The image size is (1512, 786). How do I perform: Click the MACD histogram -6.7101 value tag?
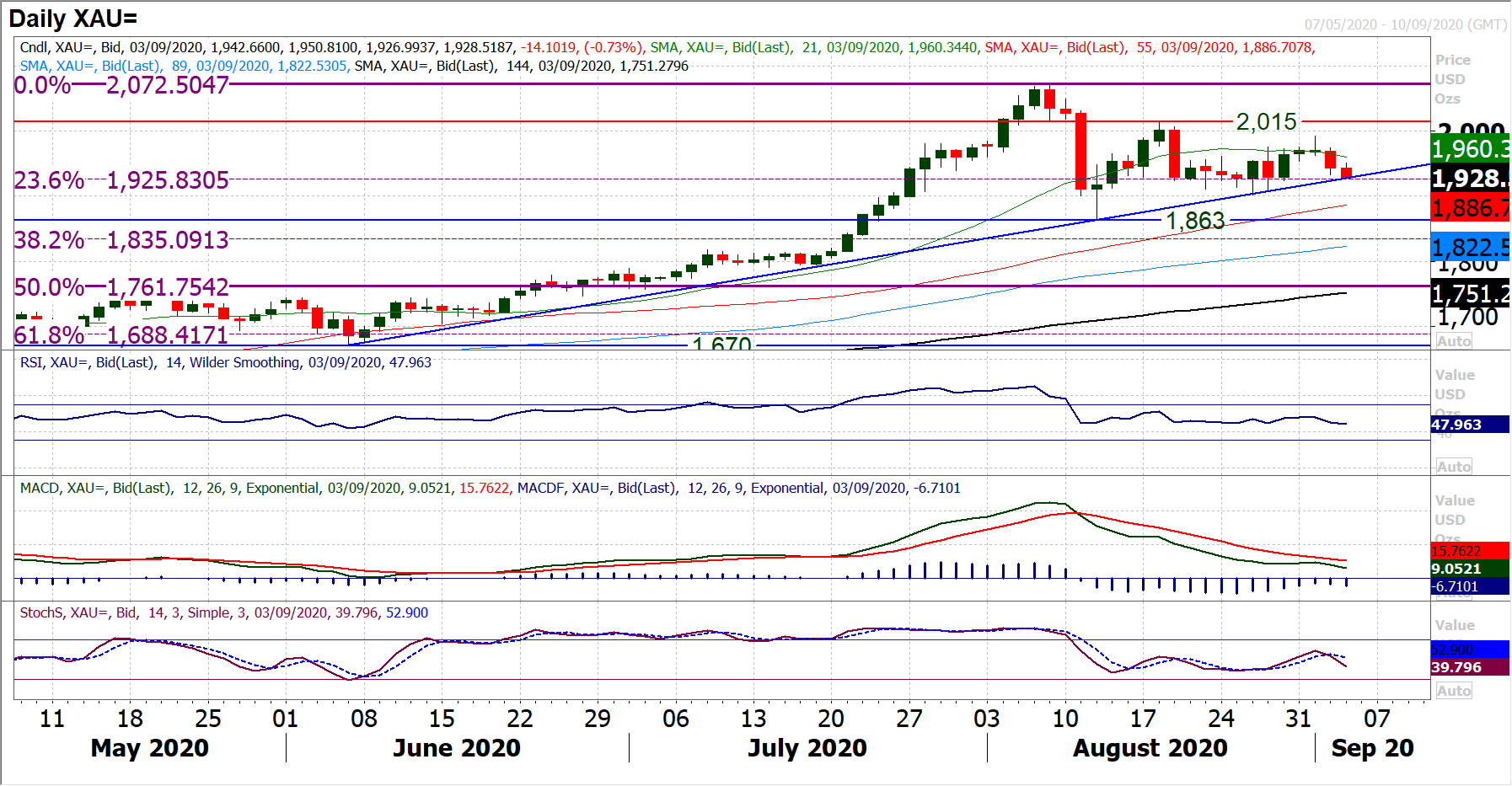point(1469,586)
